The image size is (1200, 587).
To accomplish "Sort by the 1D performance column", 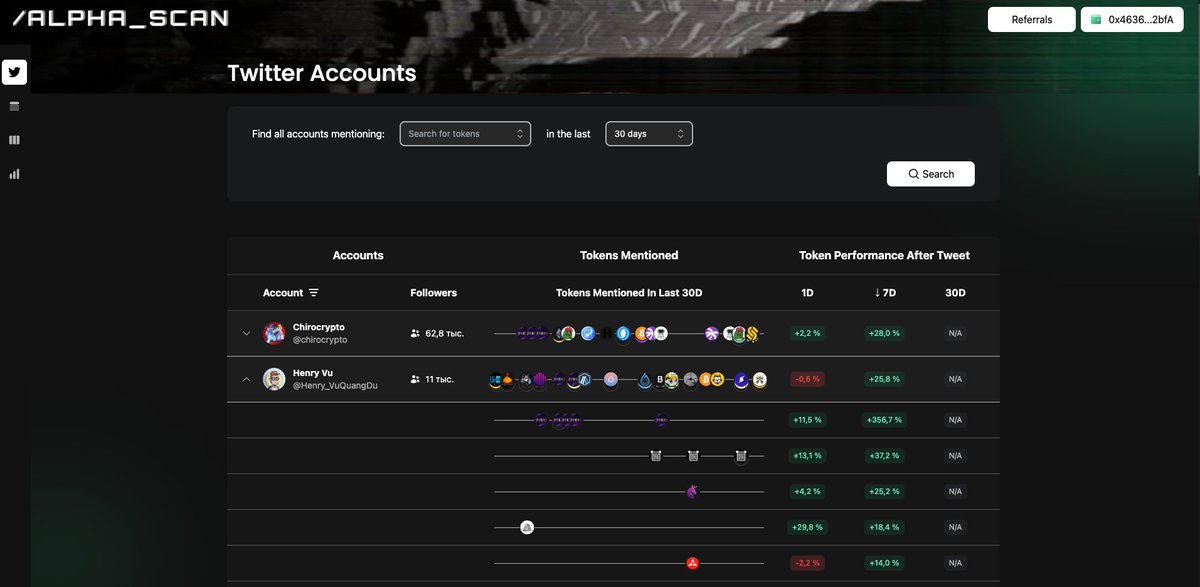I will click(x=807, y=293).
